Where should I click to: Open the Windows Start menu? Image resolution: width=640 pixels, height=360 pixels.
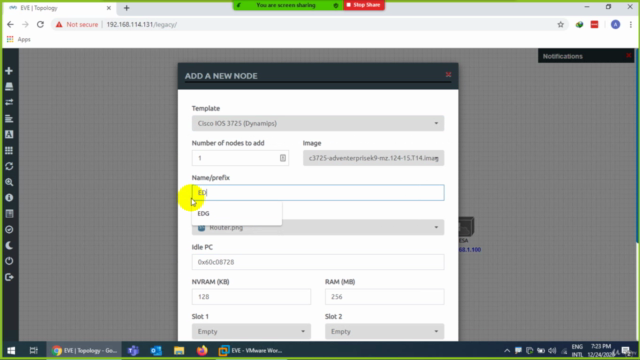click(x=11, y=350)
